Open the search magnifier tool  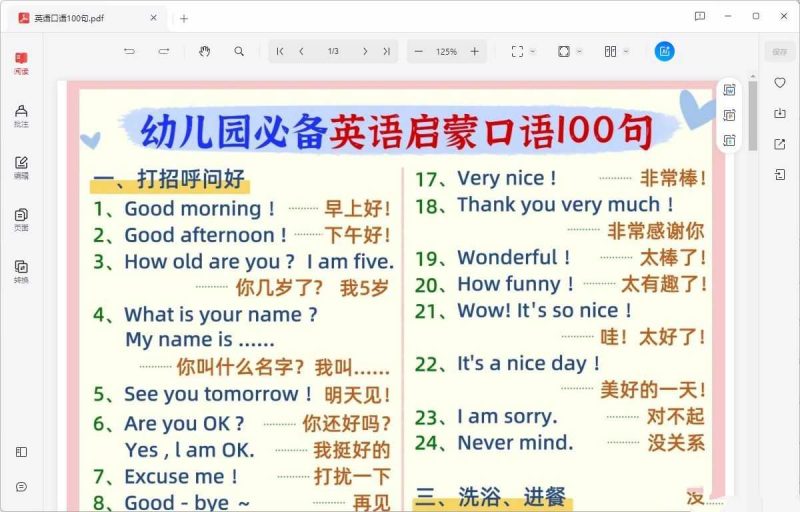(239, 51)
